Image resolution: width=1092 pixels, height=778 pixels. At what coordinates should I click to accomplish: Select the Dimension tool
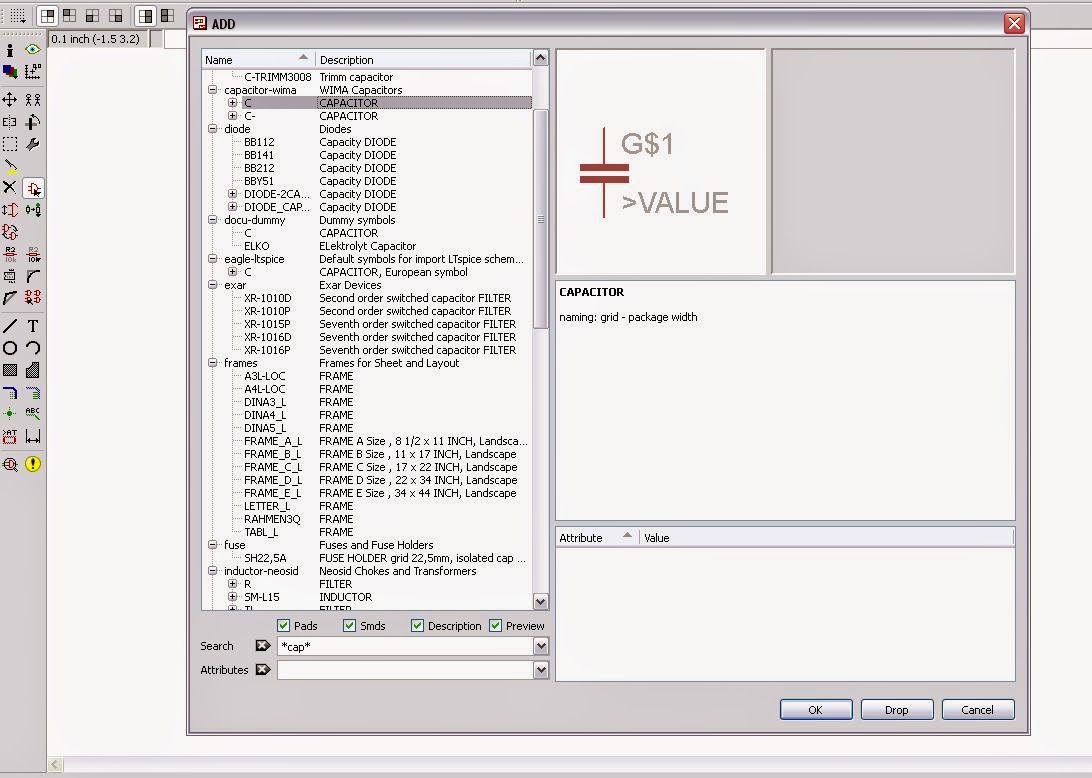click(33, 436)
